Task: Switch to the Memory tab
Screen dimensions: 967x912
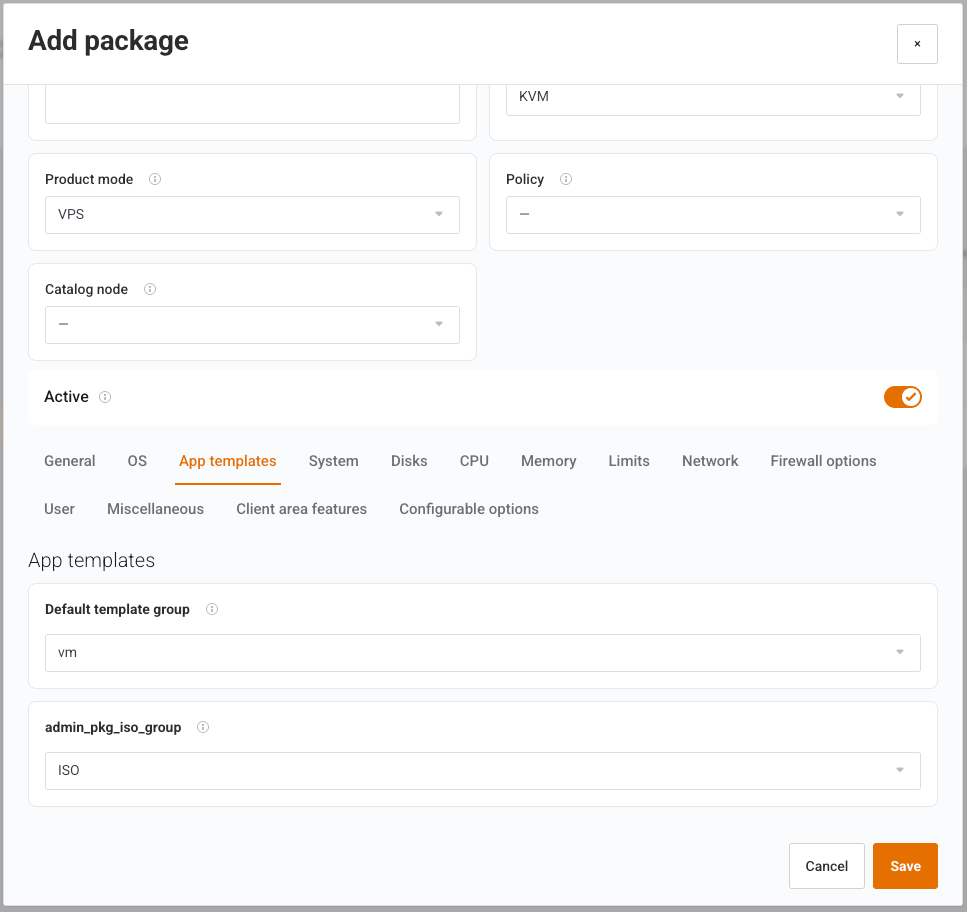Action: [x=548, y=461]
